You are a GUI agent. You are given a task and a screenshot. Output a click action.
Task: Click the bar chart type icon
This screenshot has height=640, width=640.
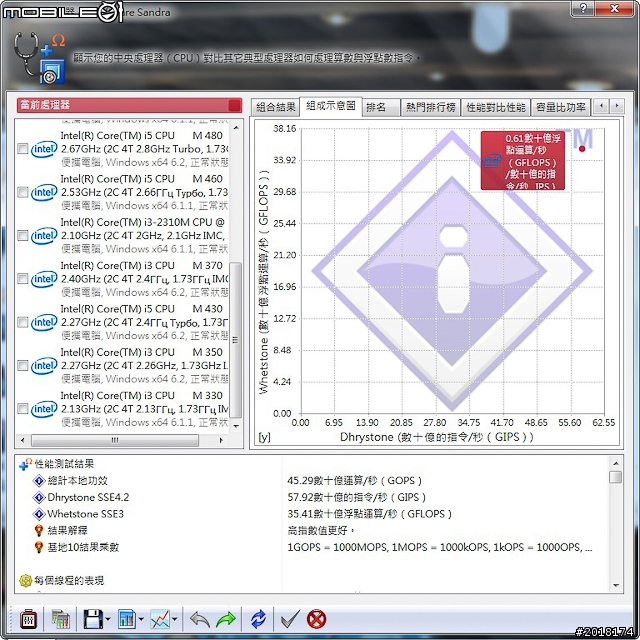127,619
